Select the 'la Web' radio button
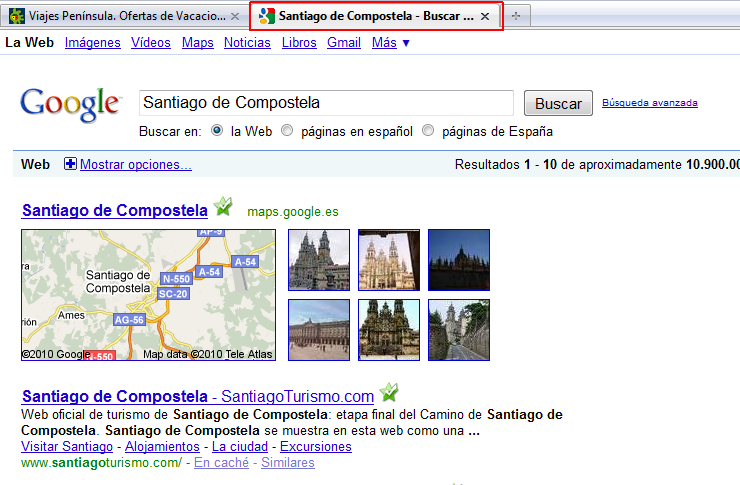740x485 pixels. click(217, 130)
